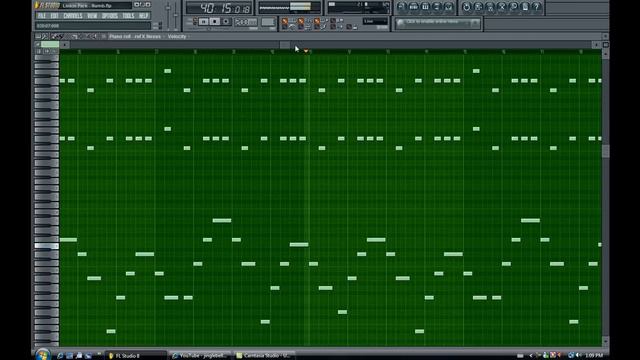Screen dimensions: 640x360
Task: Click the piano roll tools wrench icon
Action: pos(44,36)
